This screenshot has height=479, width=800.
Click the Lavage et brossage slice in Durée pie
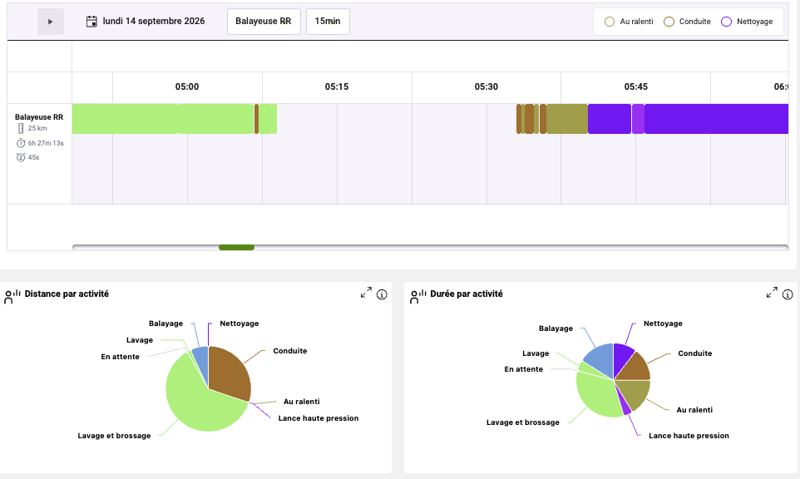[597, 395]
